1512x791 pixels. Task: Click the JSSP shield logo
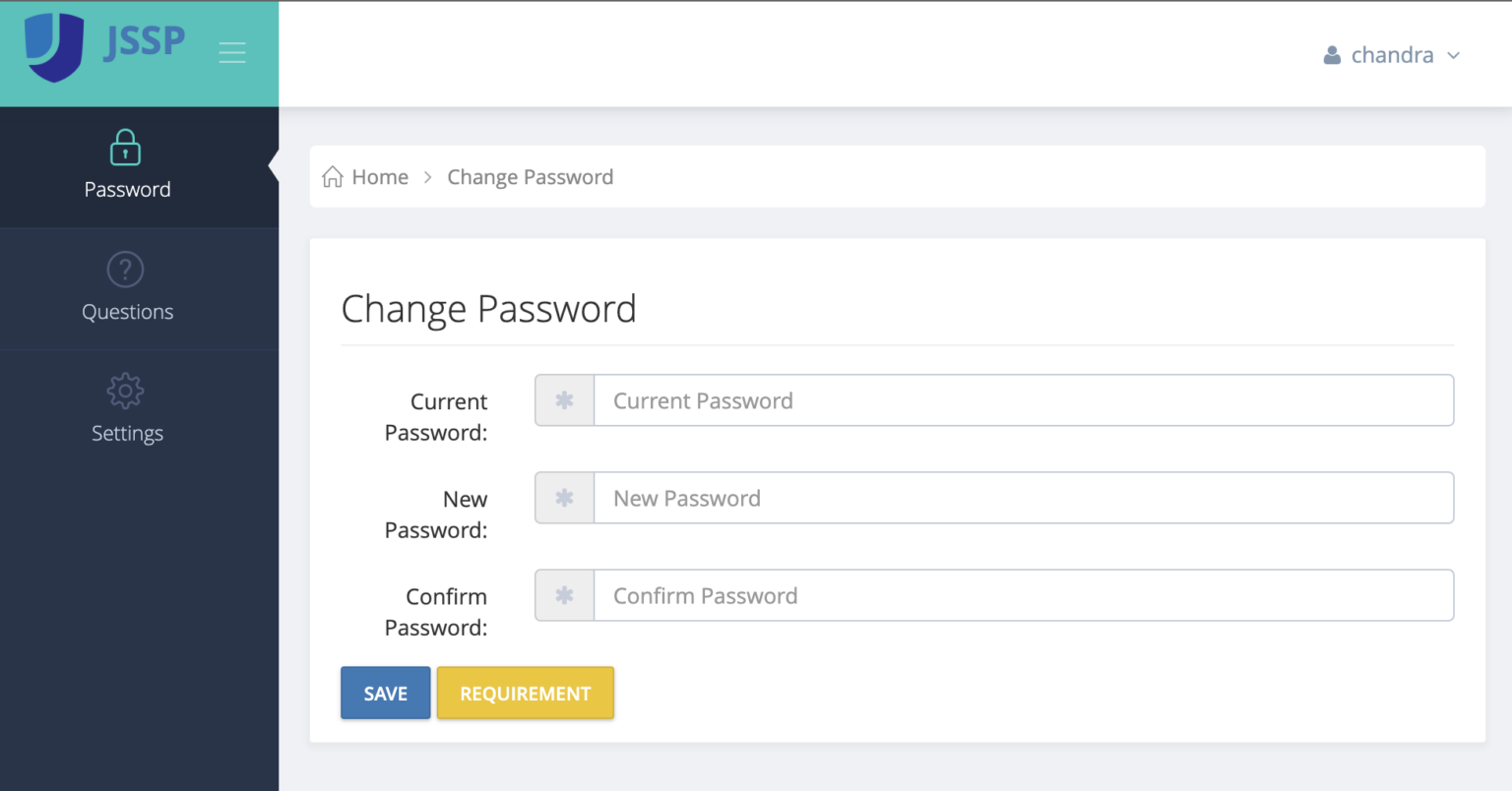pos(54,46)
